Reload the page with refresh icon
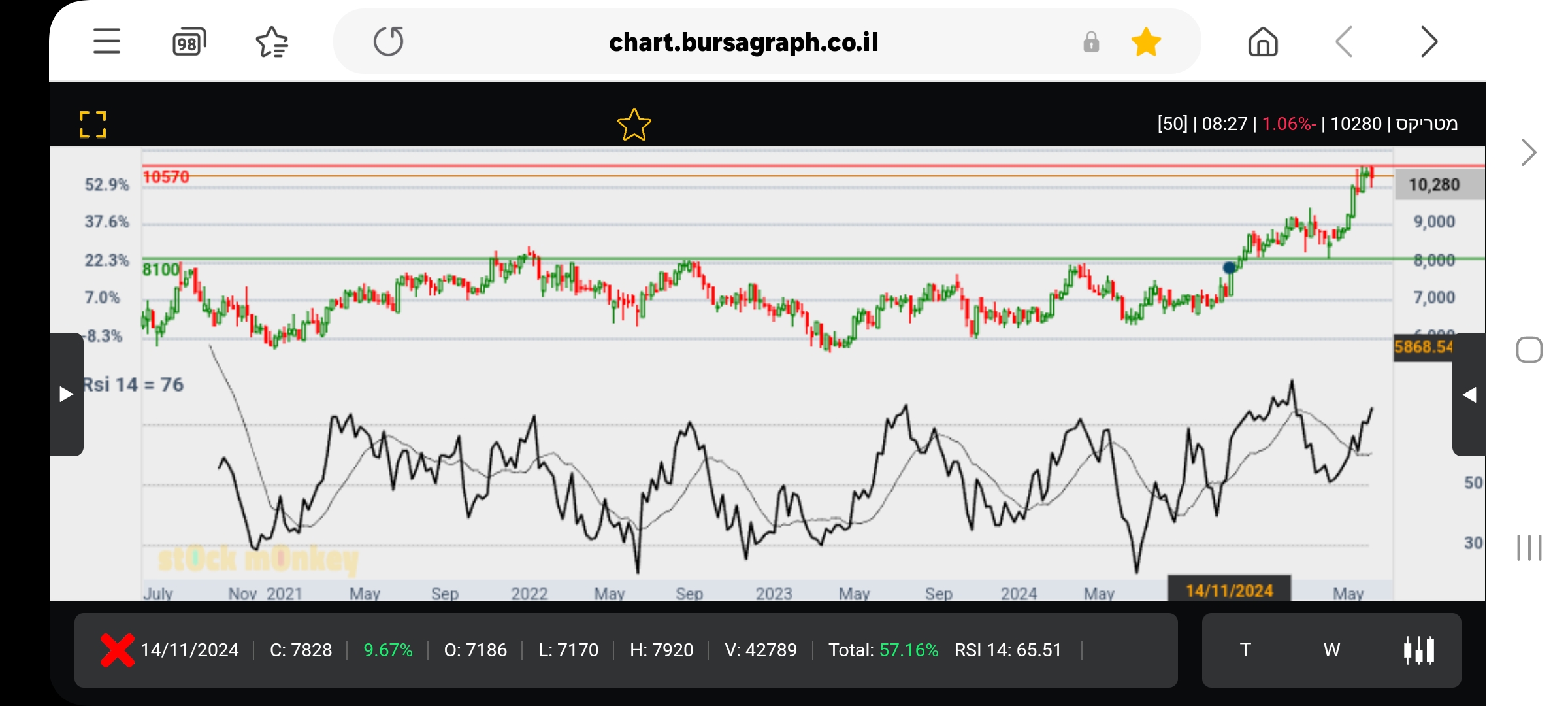The height and width of the screenshot is (706, 1568). tap(389, 42)
